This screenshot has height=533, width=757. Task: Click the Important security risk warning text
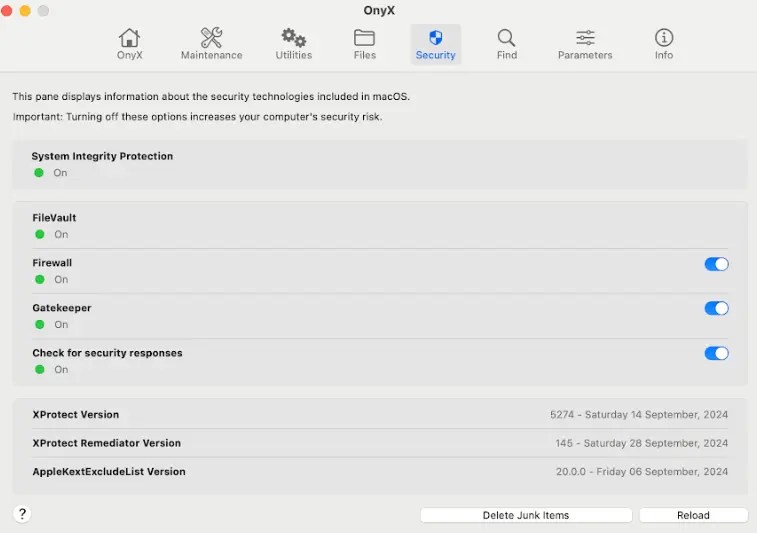pos(197,117)
